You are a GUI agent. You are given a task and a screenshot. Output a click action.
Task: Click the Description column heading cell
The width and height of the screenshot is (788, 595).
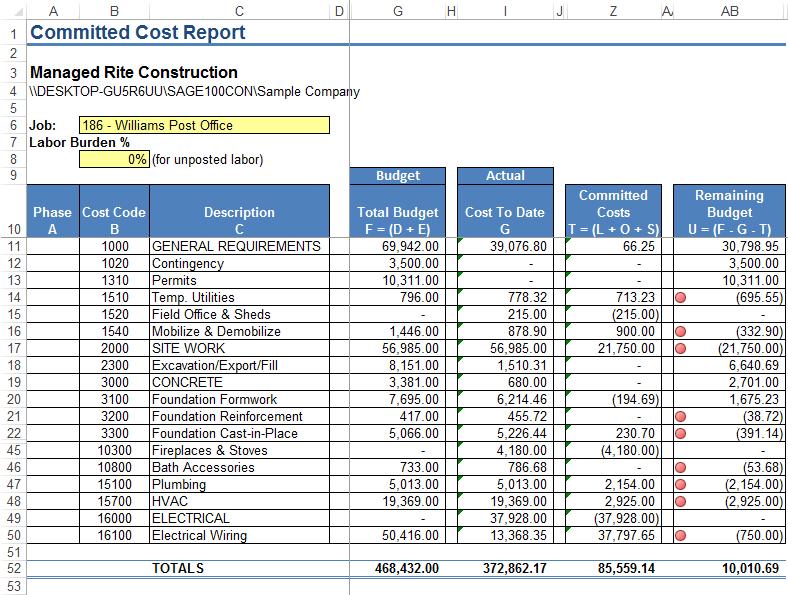point(239,211)
